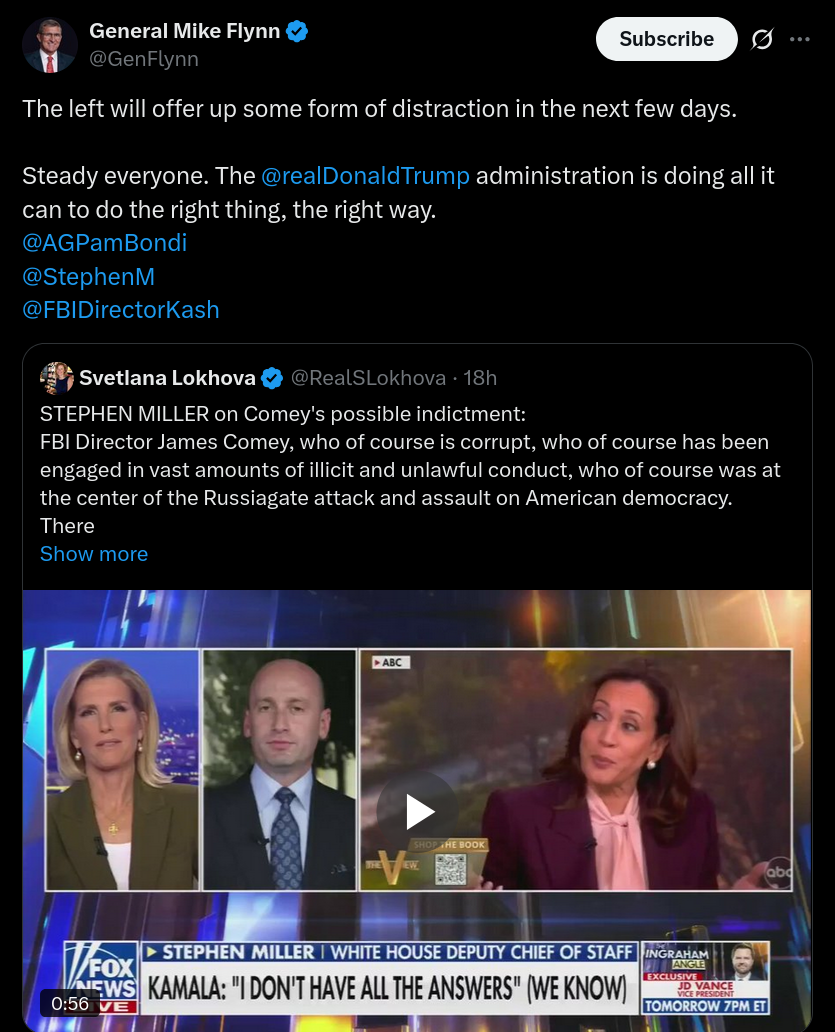The height and width of the screenshot is (1032, 835).
Task: Open the @FBIDirectorKash mention
Action: pos(121,309)
